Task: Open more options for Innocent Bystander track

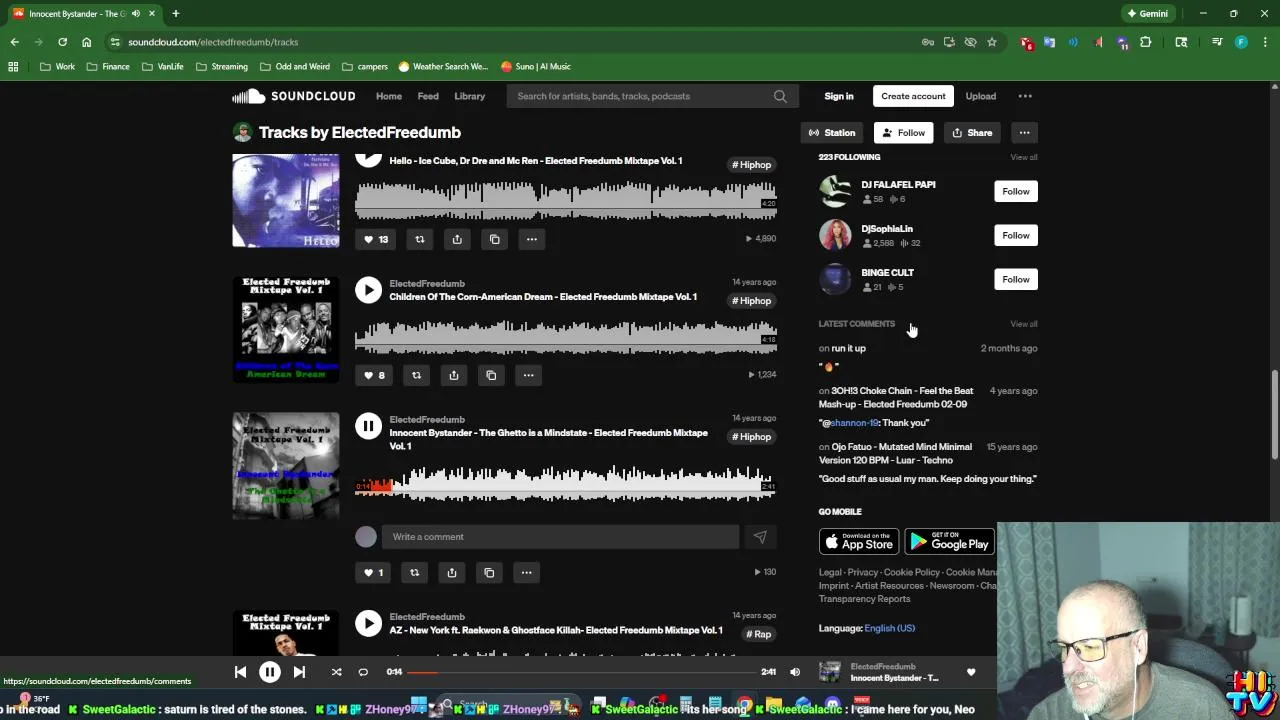Action: pos(525,572)
